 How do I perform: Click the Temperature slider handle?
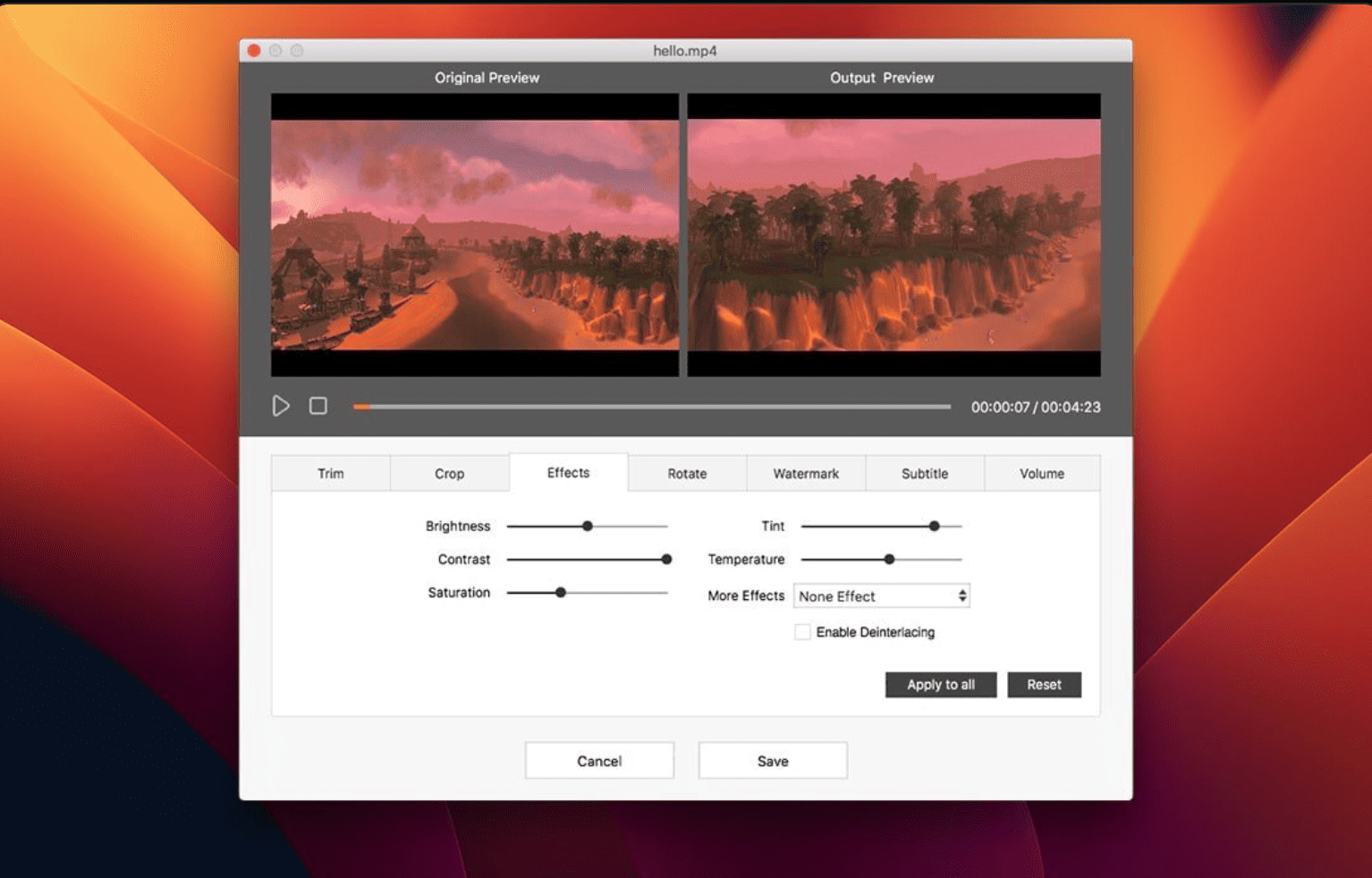click(889, 559)
